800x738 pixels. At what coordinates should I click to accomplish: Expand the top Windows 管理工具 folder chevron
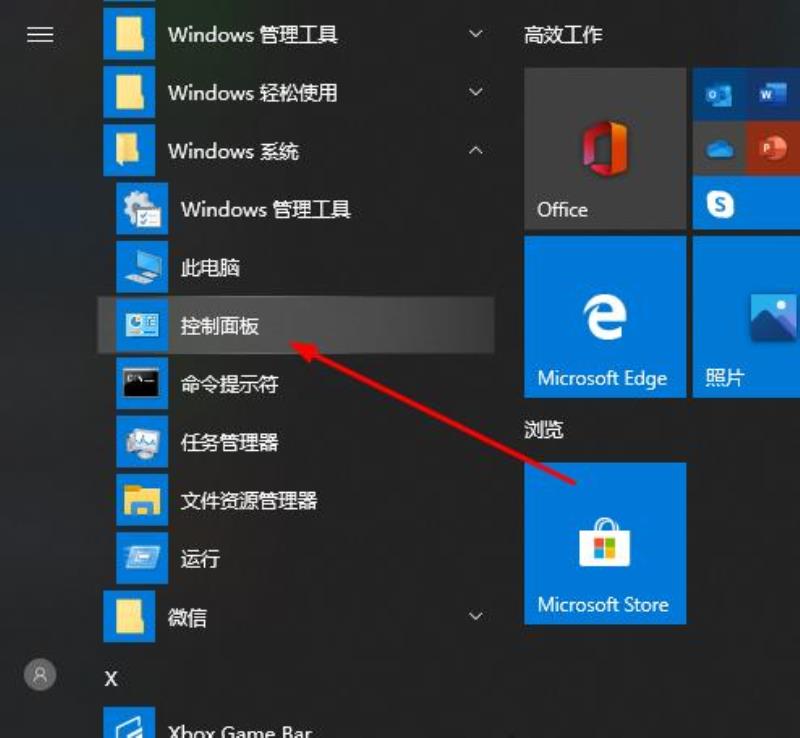click(476, 34)
